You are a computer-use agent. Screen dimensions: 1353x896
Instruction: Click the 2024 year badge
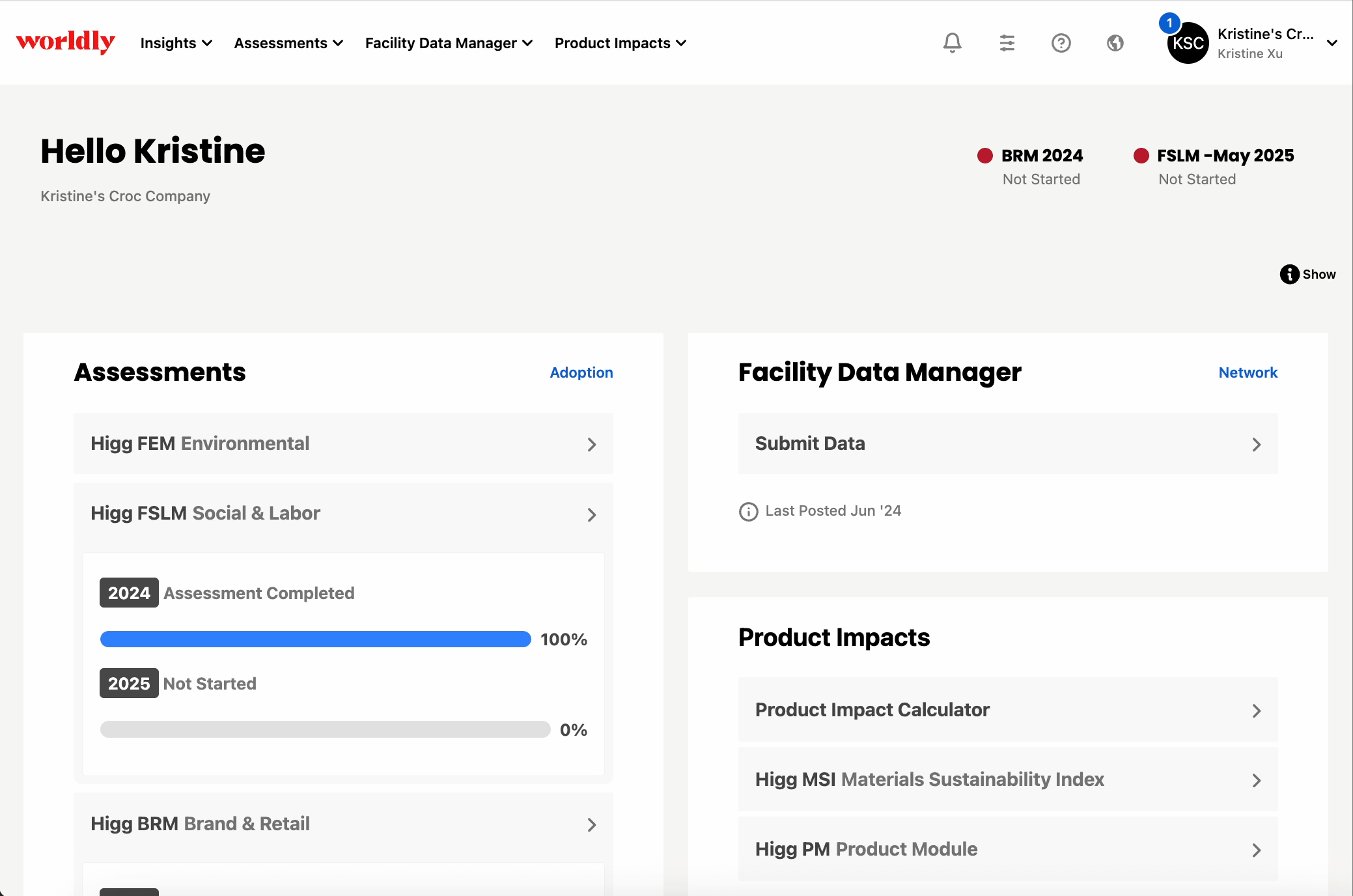coord(129,593)
